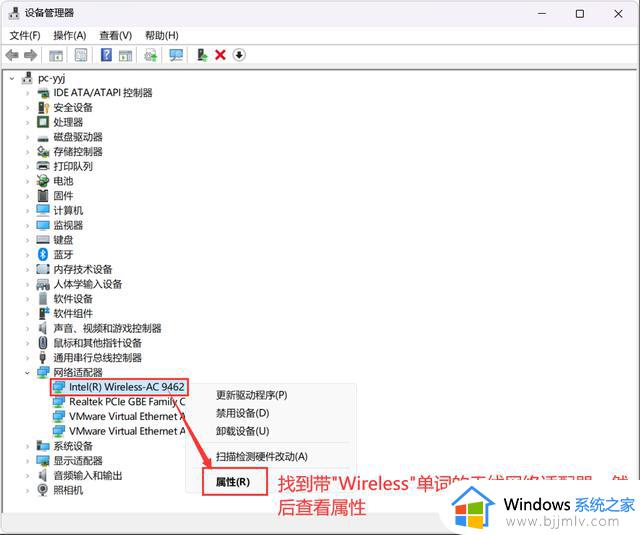
Task: Expand the IDE ATA/ATAPI 控制器 node
Action: click(27, 93)
